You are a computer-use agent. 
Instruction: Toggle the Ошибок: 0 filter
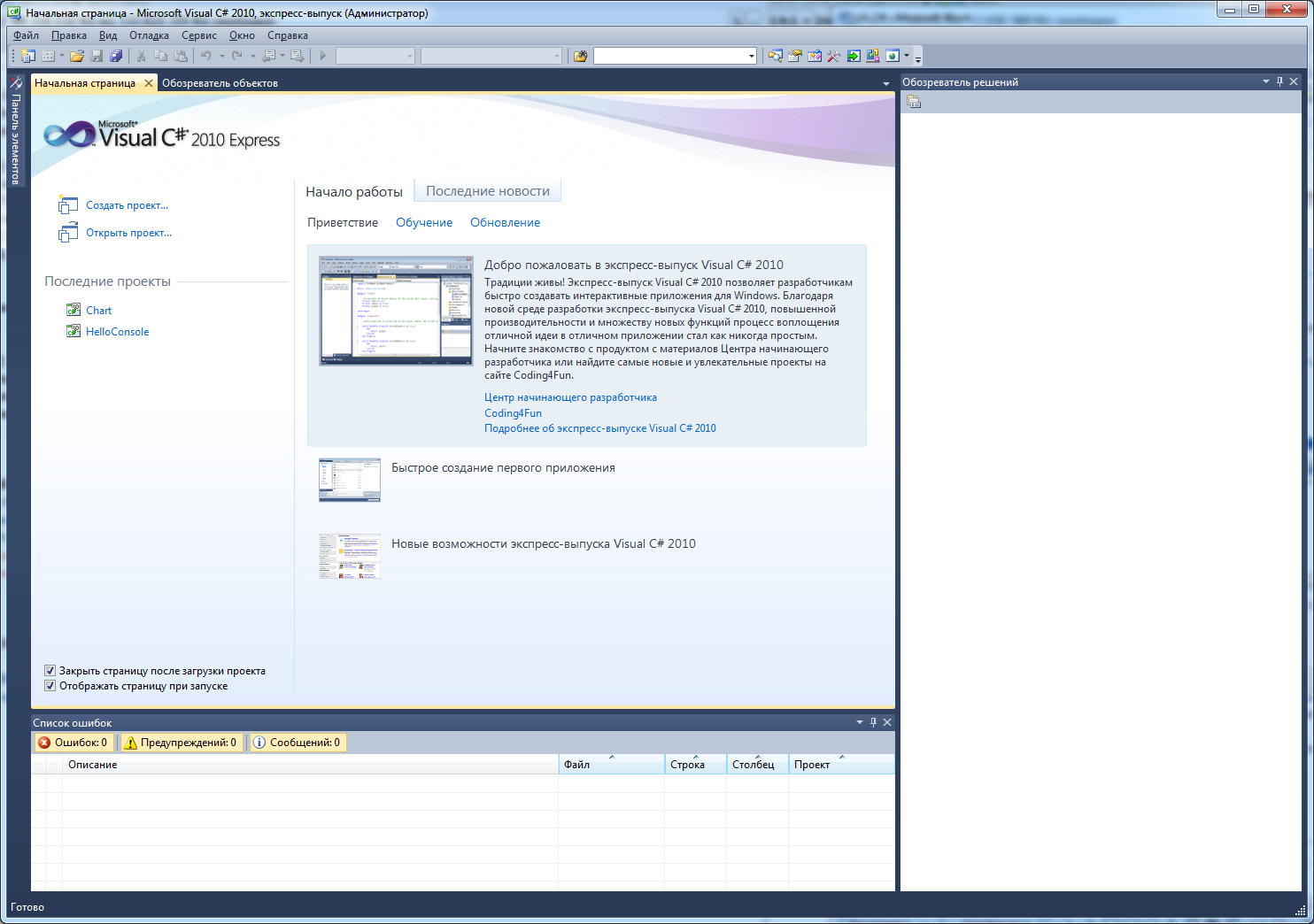pyautogui.click(x=73, y=743)
